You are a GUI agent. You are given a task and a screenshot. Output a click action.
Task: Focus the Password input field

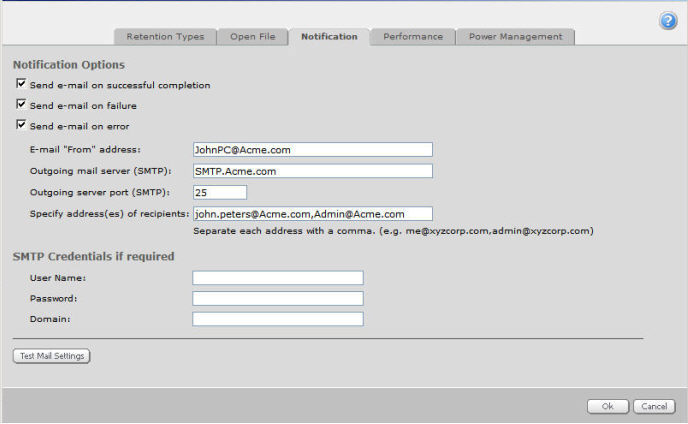click(x=277, y=299)
